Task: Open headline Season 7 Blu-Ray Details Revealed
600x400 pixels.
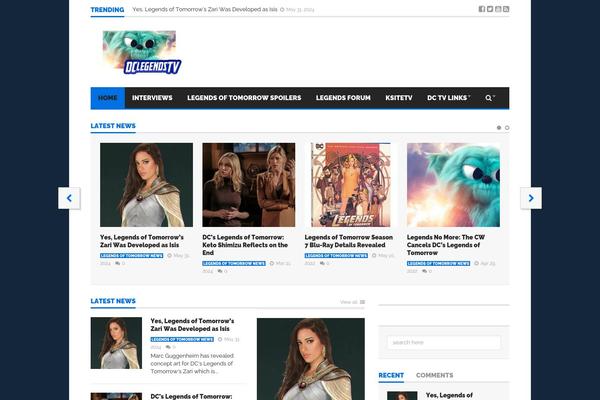Action: pyautogui.click(x=349, y=241)
